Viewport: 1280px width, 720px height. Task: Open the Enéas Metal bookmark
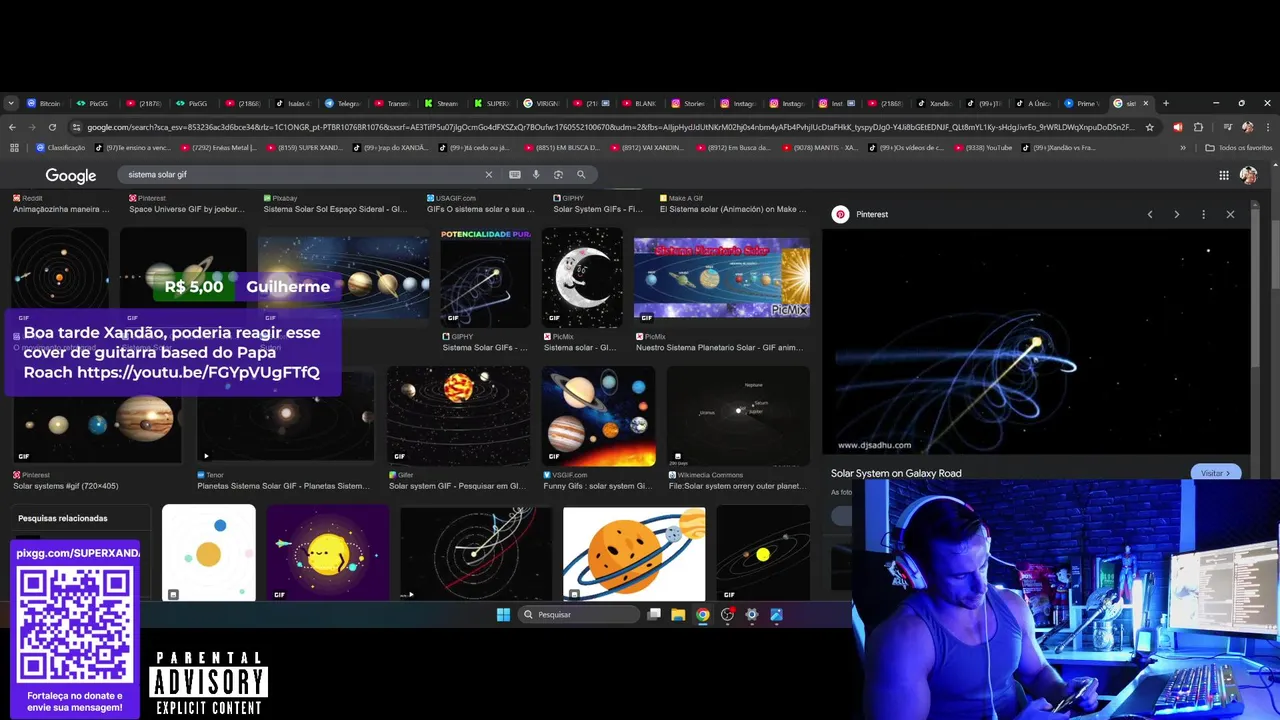coord(219,148)
